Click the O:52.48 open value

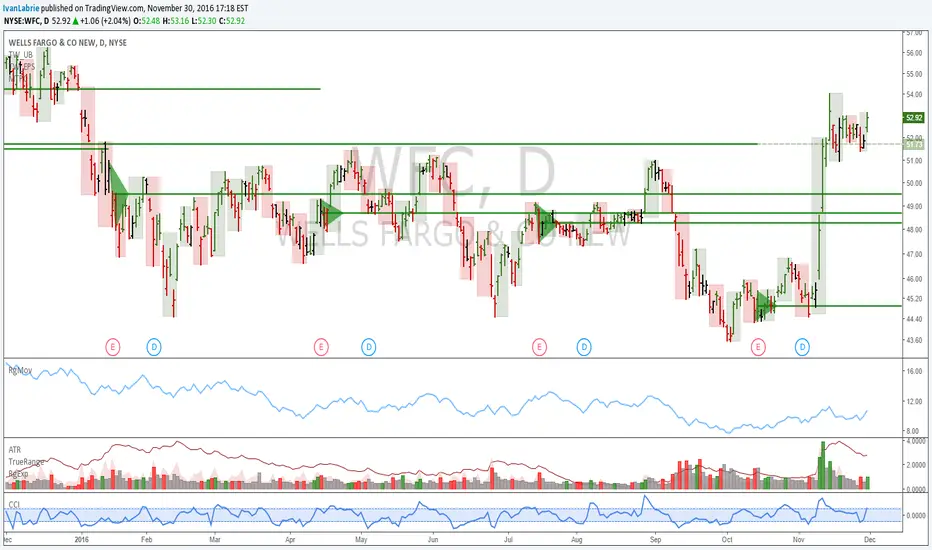coord(146,21)
